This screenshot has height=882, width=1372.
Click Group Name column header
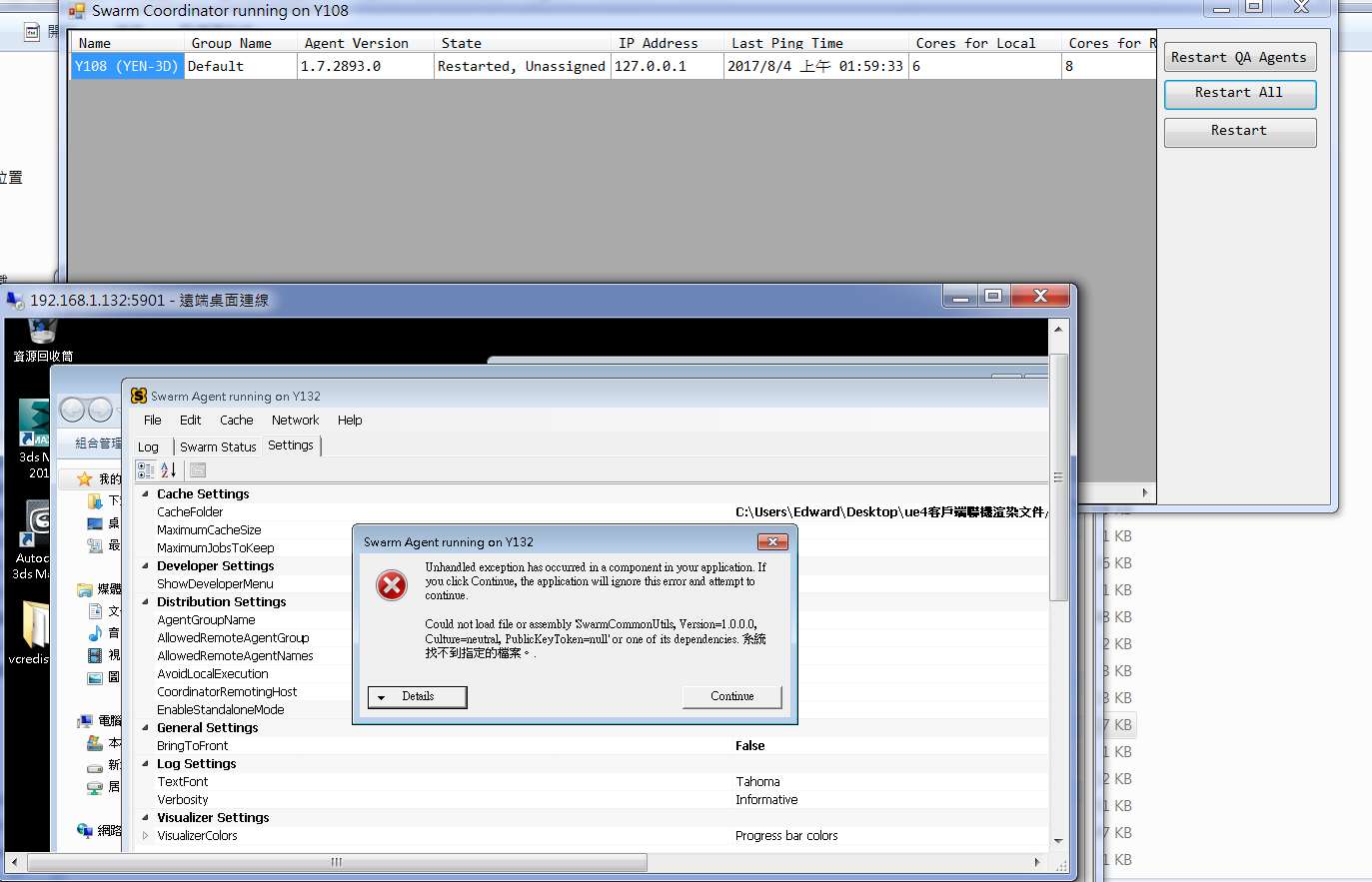tap(241, 43)
